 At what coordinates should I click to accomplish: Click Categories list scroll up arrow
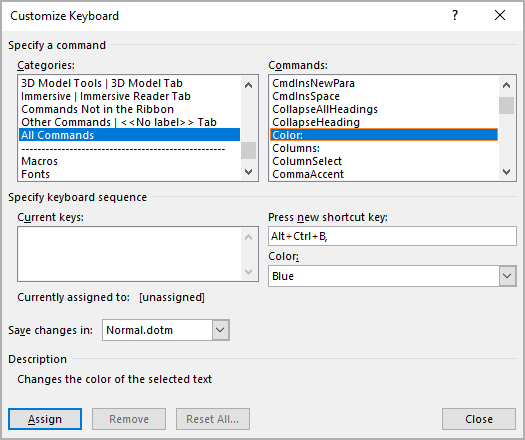[x=248, y=85]
